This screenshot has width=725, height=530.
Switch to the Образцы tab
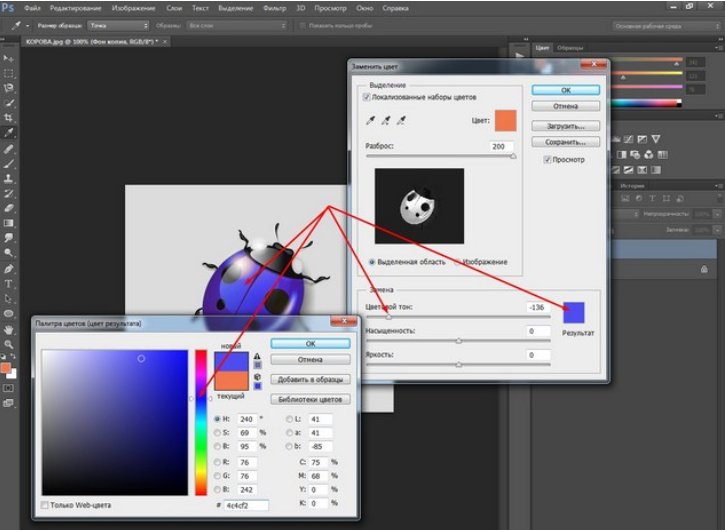(x=570, y=48)
